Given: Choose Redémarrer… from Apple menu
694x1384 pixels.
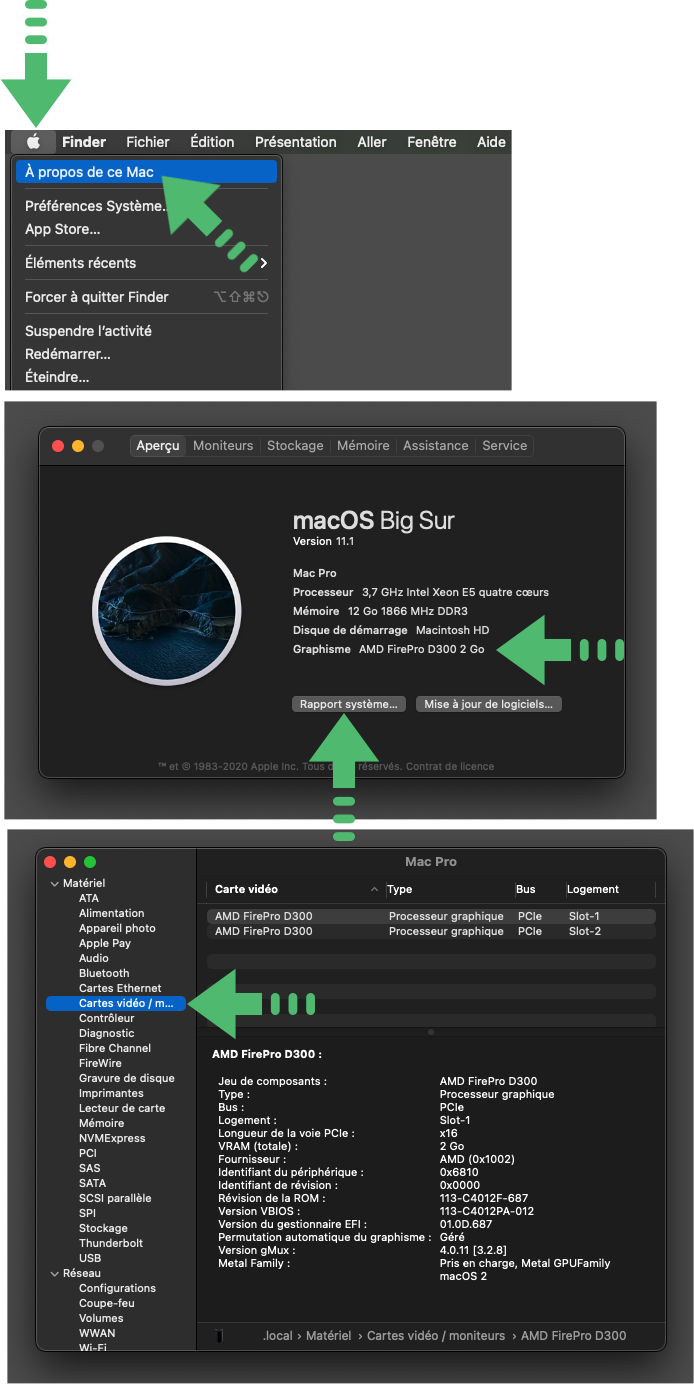Looking at the screenshot, I should pos(68,354).
